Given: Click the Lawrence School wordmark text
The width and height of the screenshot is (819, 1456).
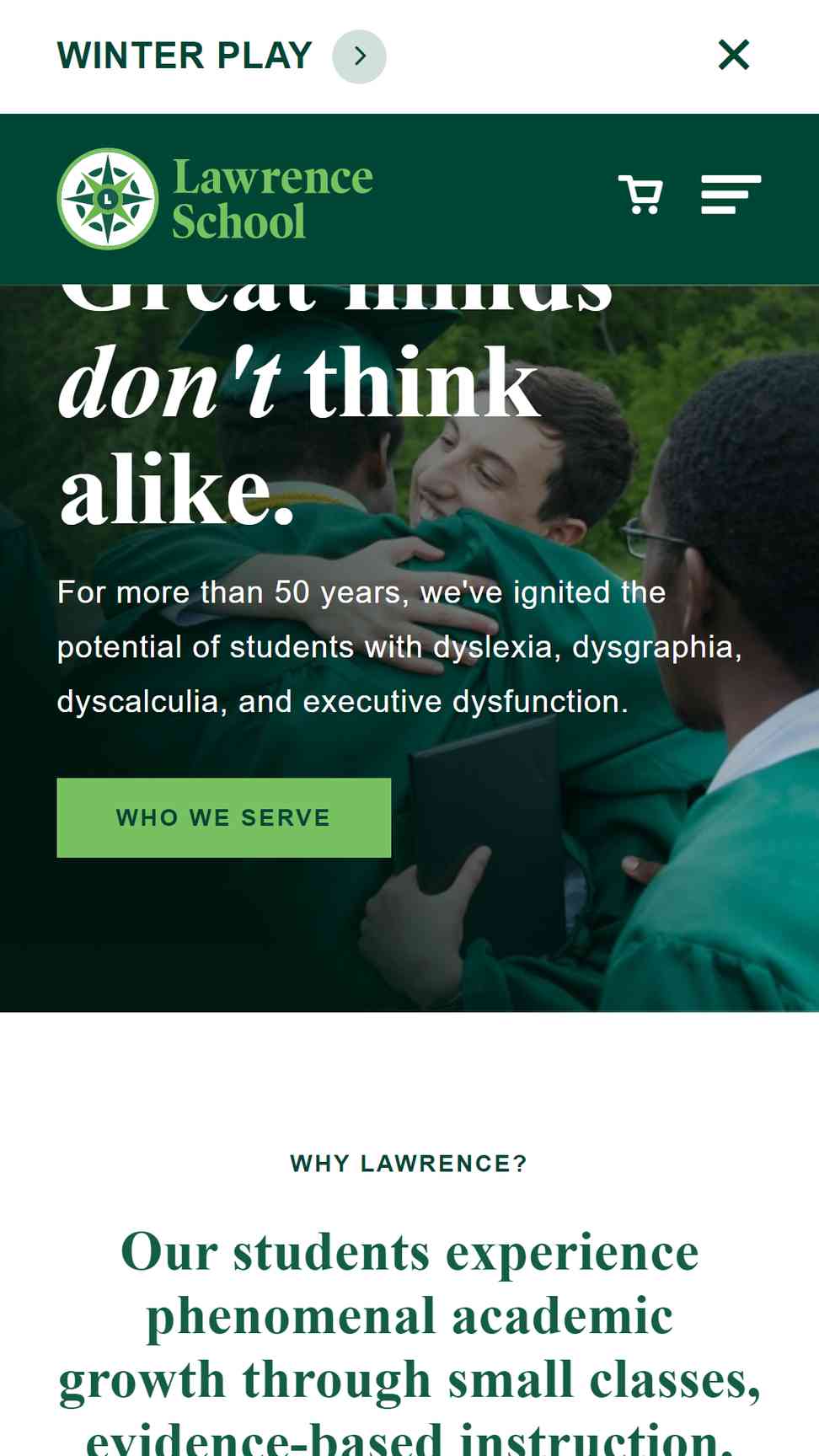Looking at the screenshot, I should coord(272,200).
